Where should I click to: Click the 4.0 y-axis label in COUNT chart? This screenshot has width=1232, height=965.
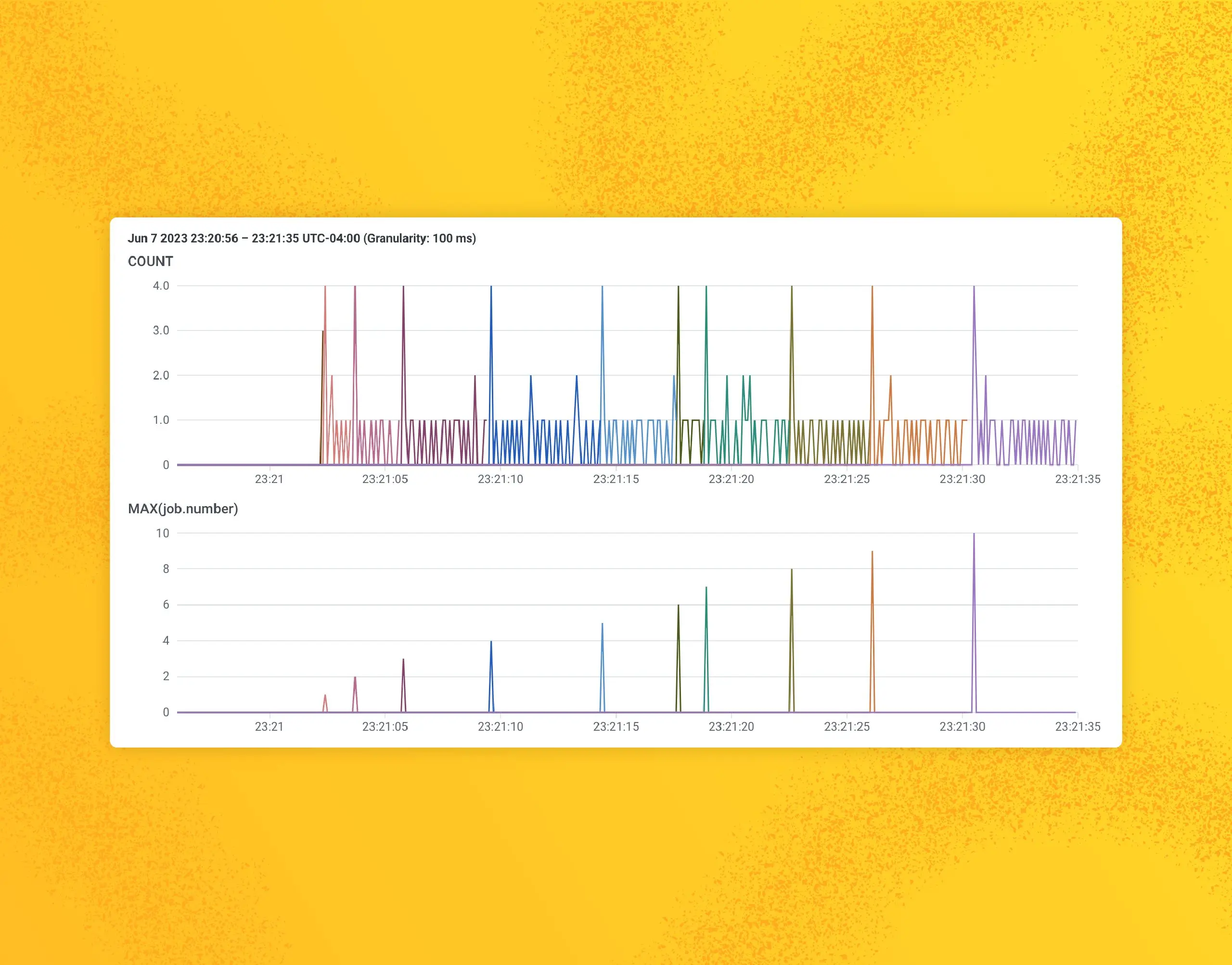tap(161, 286)
